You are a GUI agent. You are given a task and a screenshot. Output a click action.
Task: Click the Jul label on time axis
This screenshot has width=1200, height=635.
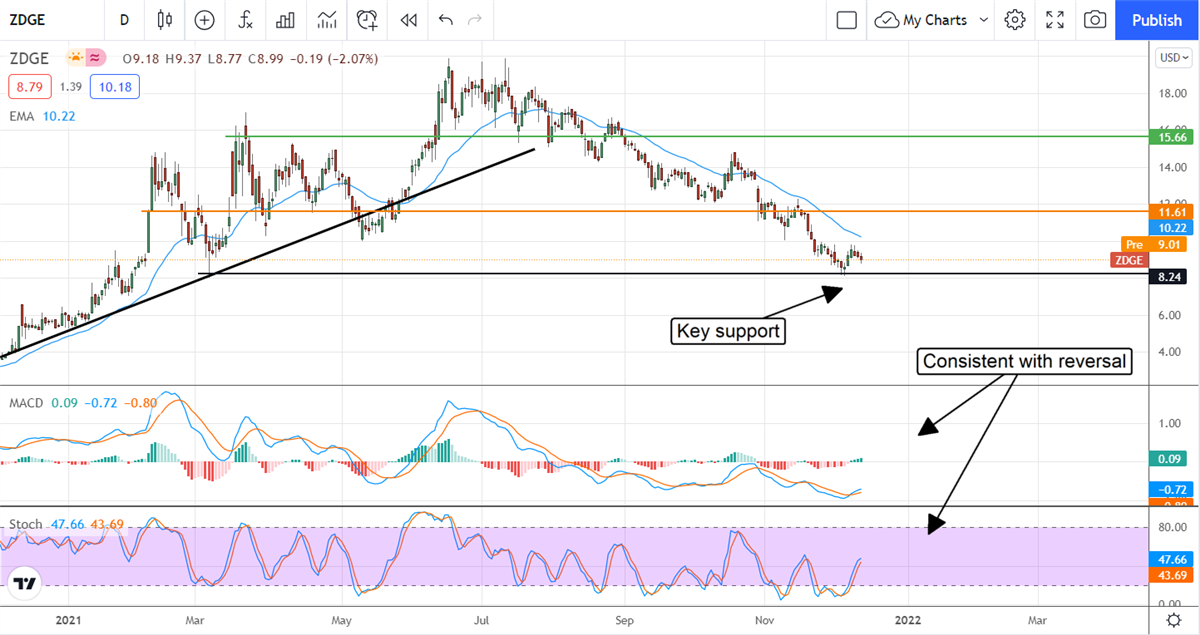tap(483, 620)
